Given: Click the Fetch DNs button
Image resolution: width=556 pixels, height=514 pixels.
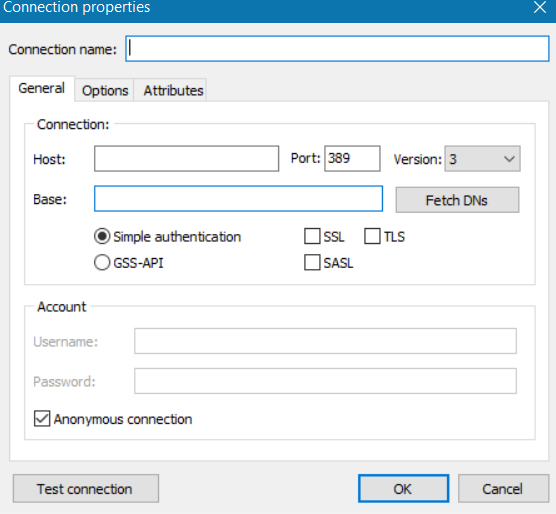Looking at the screenshot, I should [457, 200].
